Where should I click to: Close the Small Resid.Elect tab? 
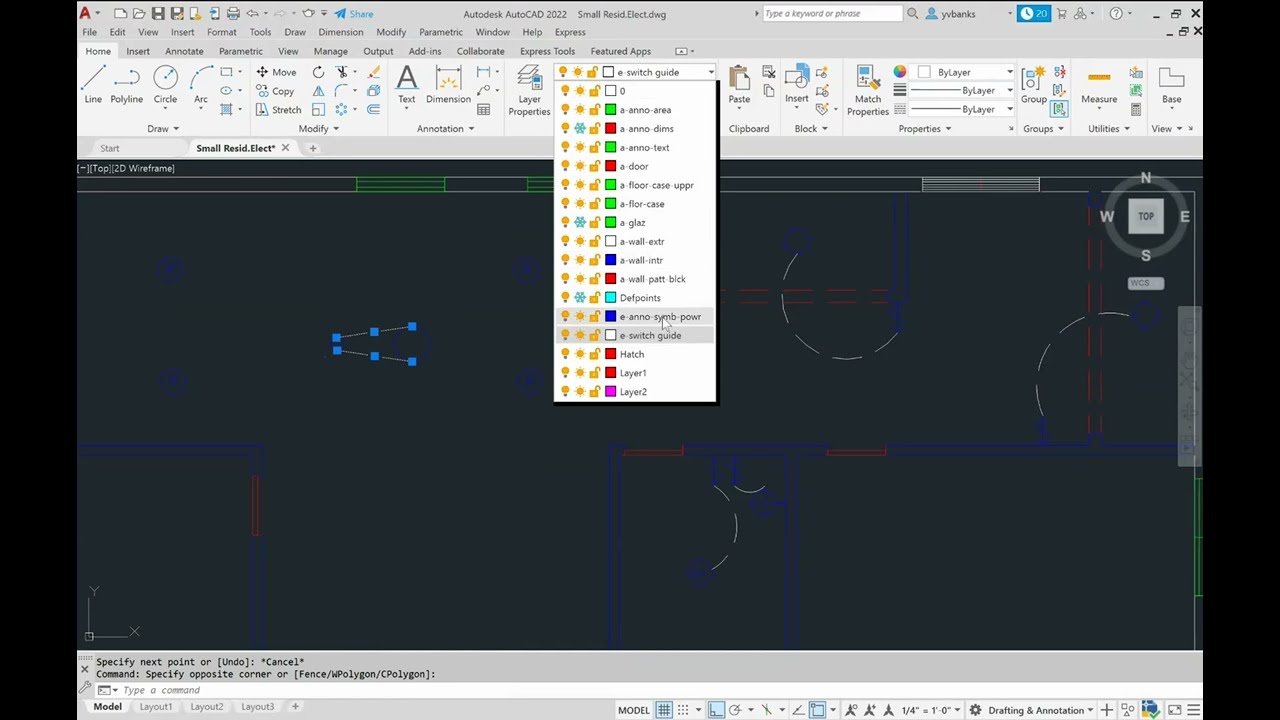(x=285, y=148)
